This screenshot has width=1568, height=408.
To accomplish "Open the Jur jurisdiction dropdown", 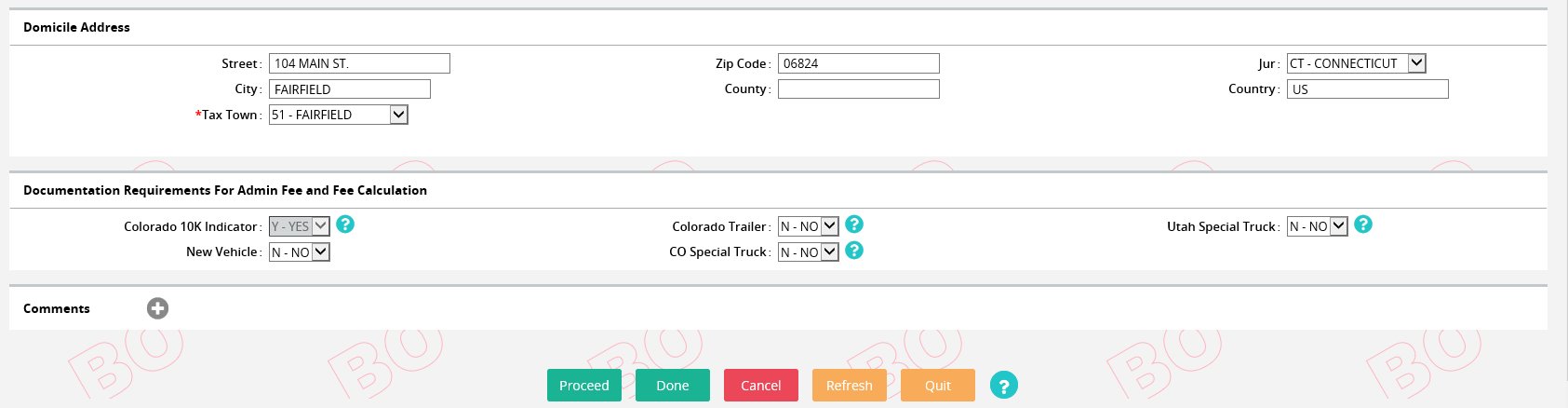I will click(x=1356, y=63).
